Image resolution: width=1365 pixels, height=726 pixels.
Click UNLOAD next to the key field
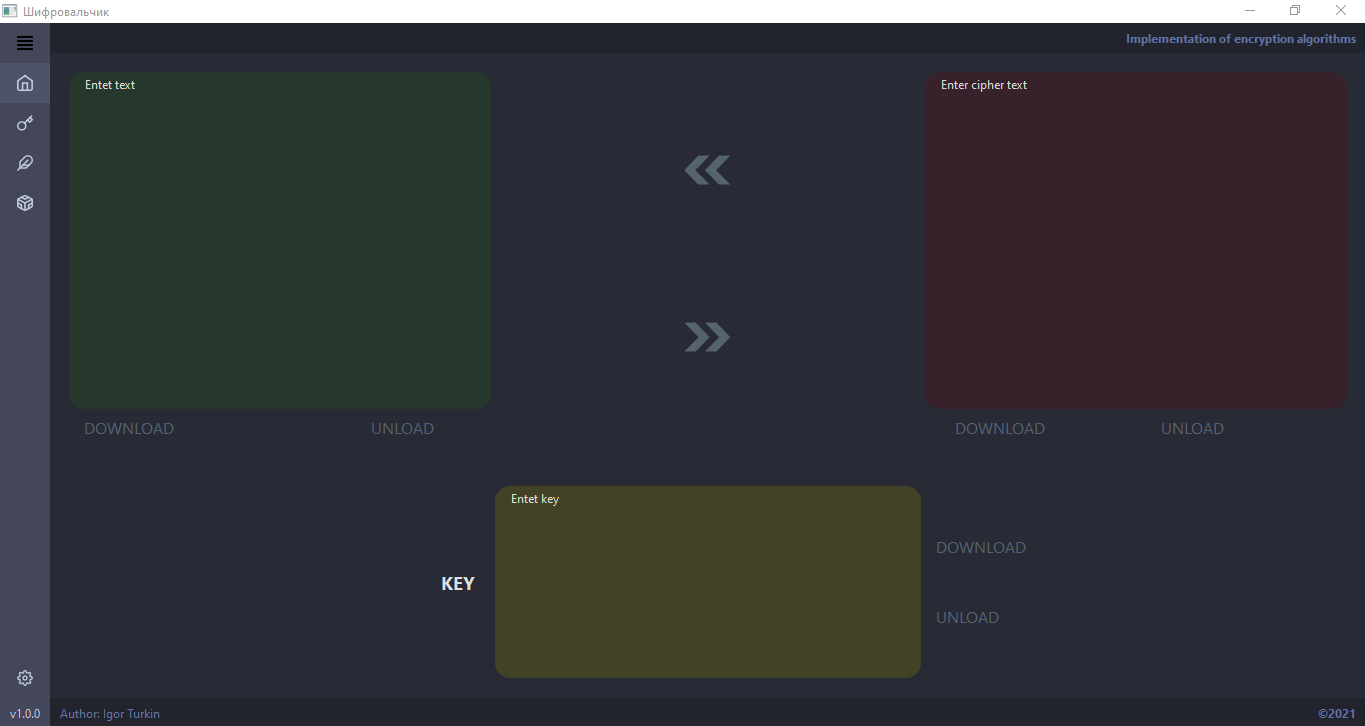click(x=967, y=617)
